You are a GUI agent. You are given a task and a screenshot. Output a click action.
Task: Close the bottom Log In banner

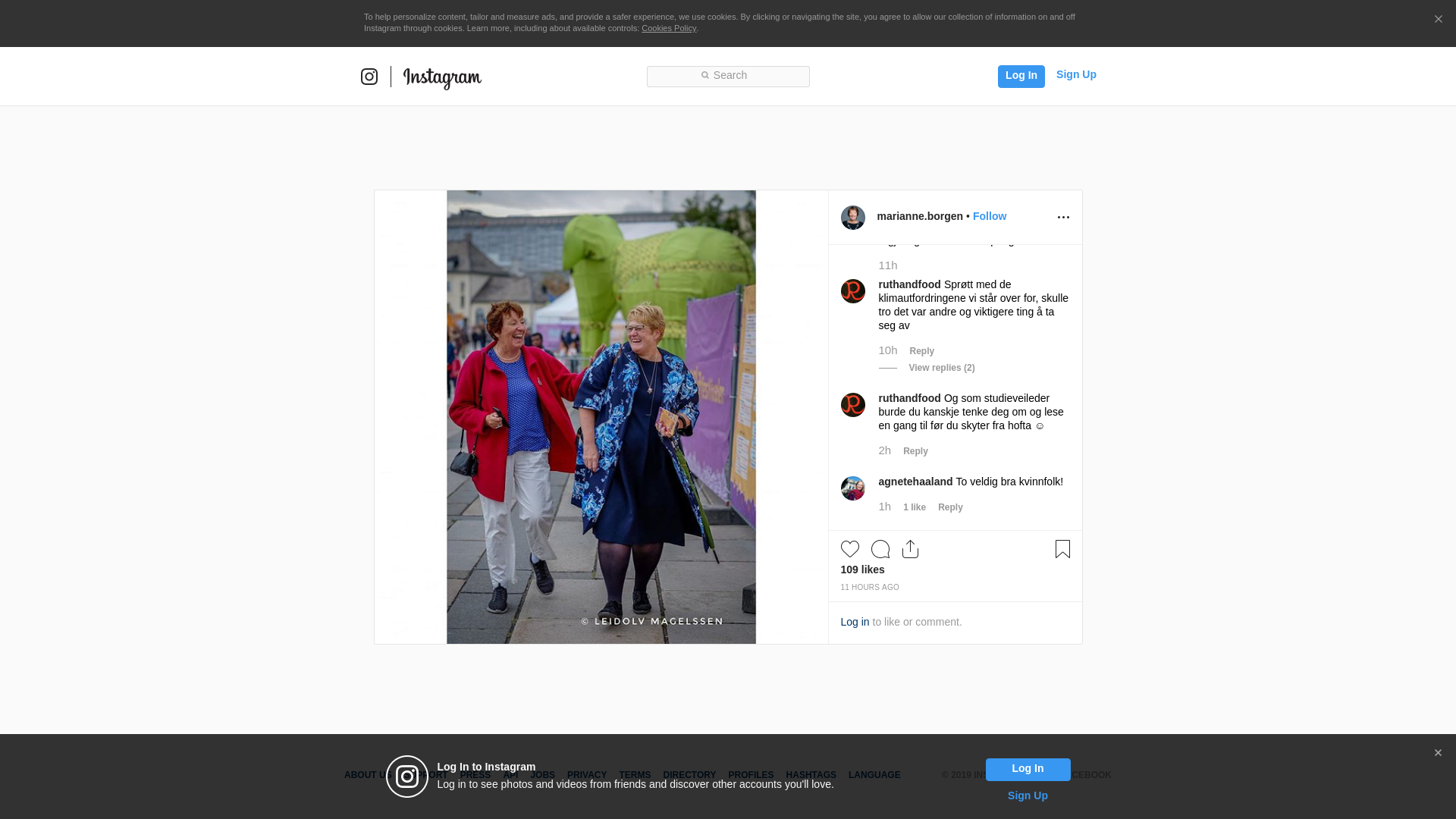tap(1438, 753)
